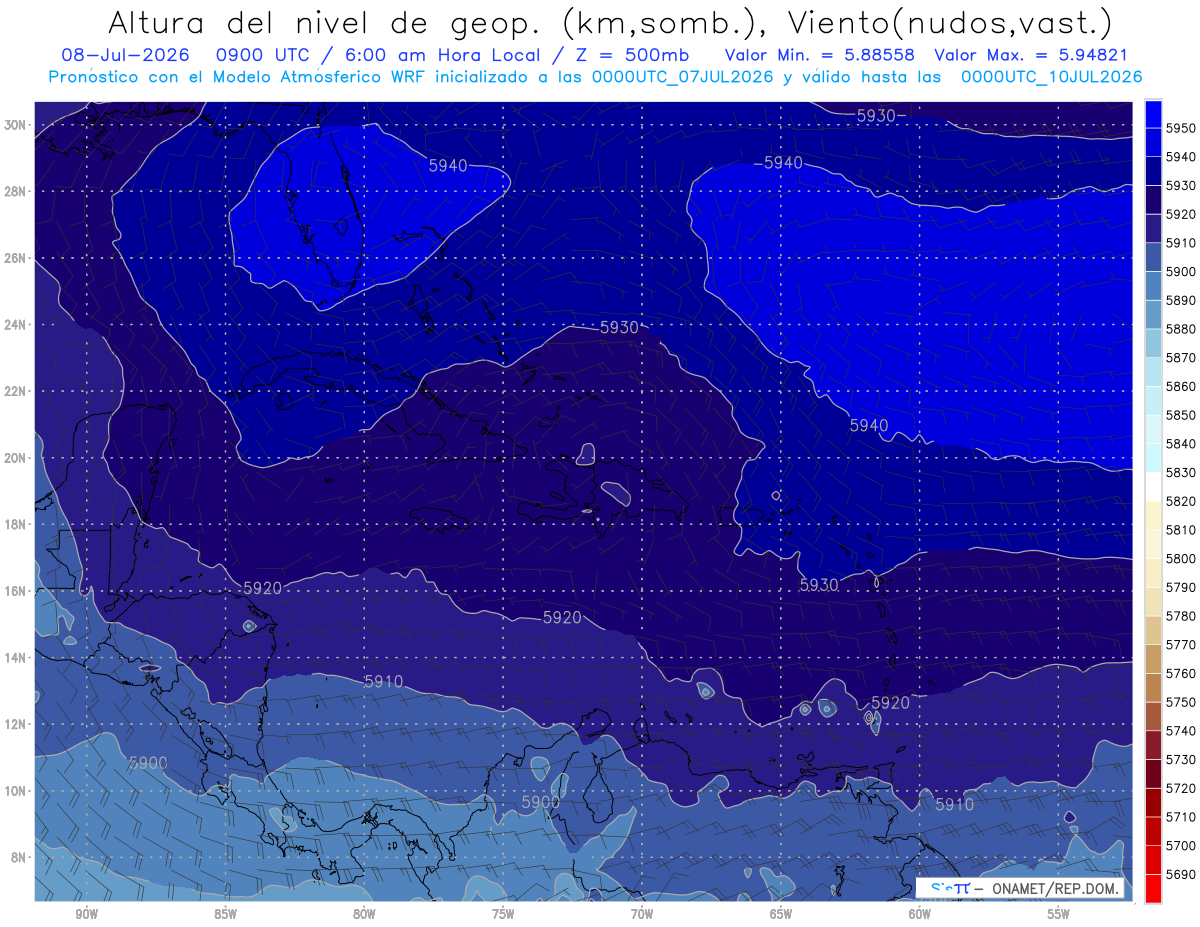
Task: Click the '28N' latitude axis label
Action: click(x=15, y=191)
